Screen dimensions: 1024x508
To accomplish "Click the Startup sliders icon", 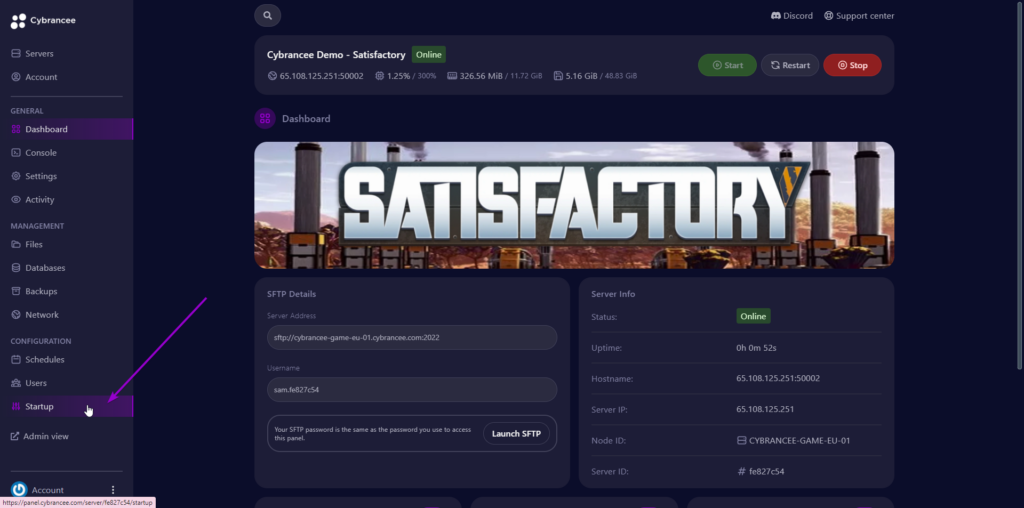I will point(16,407).
